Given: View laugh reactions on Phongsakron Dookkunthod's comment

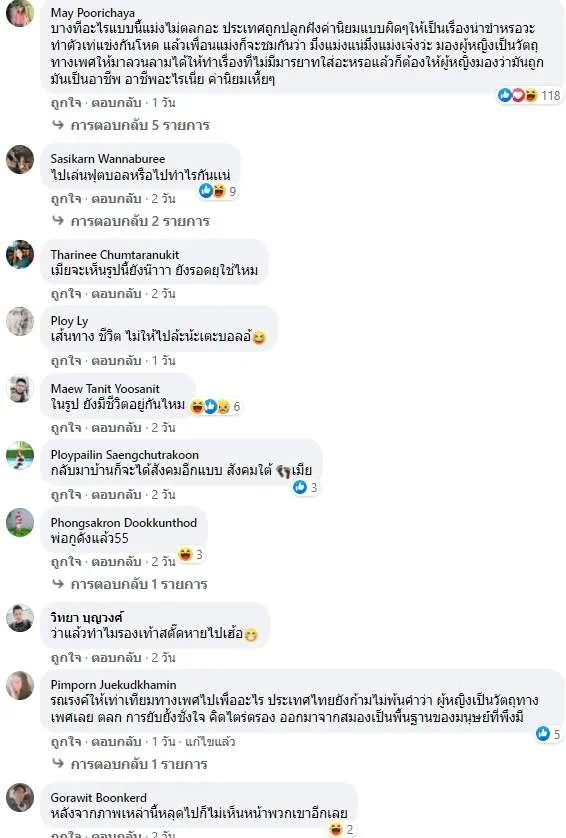Looking at the screenshot, I should point(191,554).
